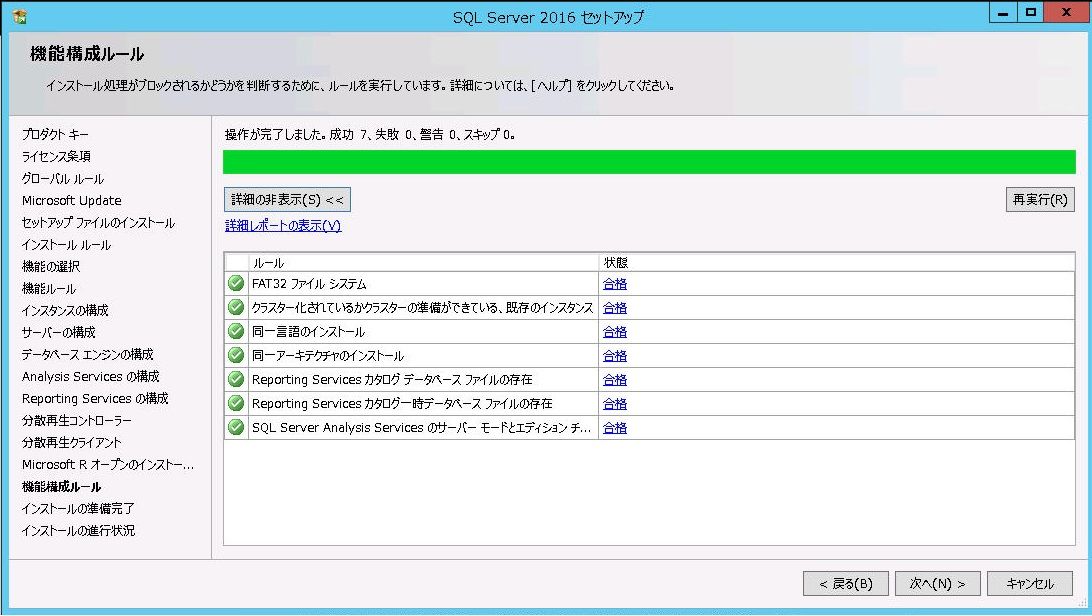
Task: Click FAT32 ファイル システム rule text
Action: (x=309, y=284)
